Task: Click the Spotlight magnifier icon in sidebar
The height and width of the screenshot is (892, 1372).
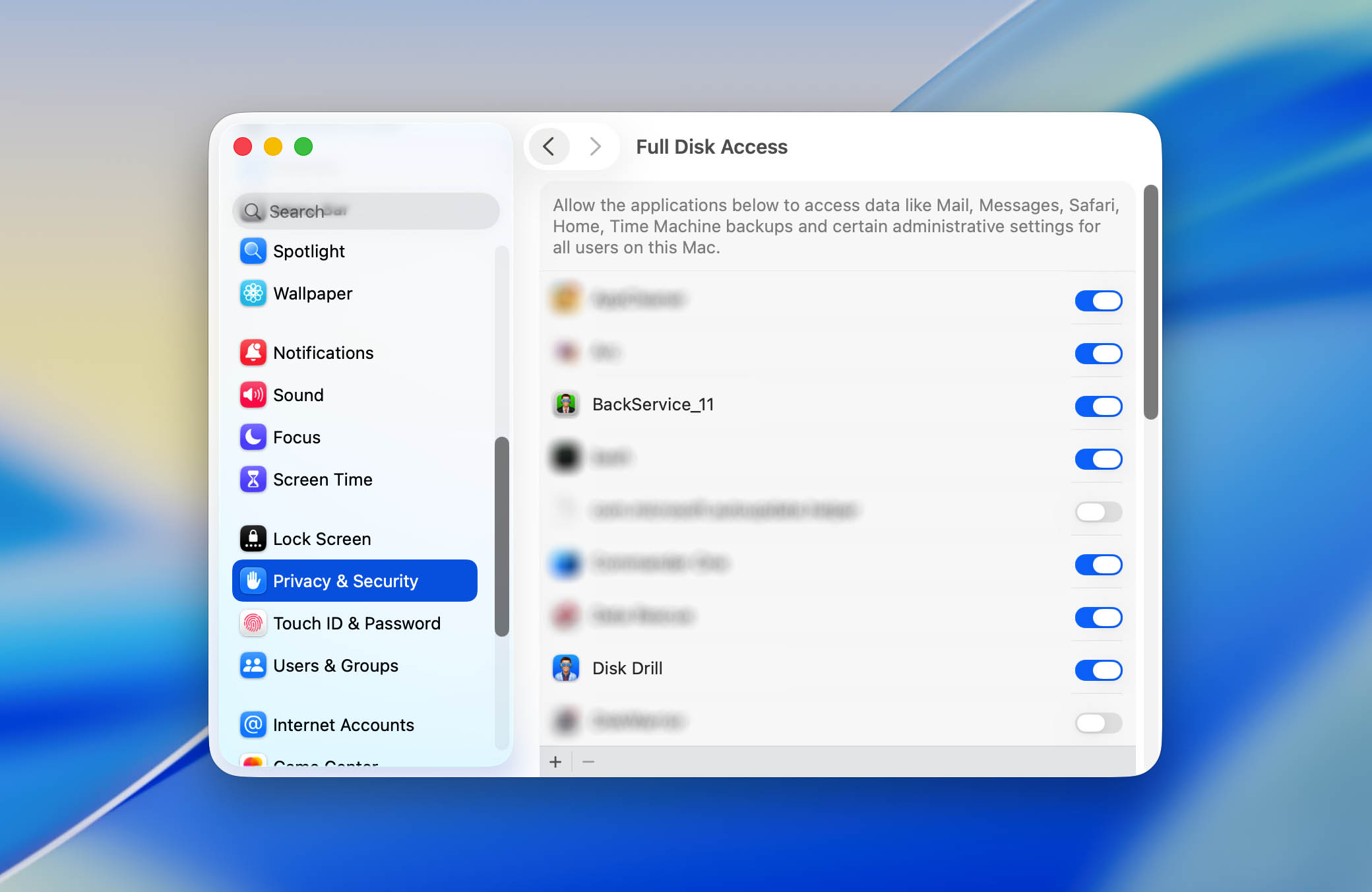Action: coord(253,251)
